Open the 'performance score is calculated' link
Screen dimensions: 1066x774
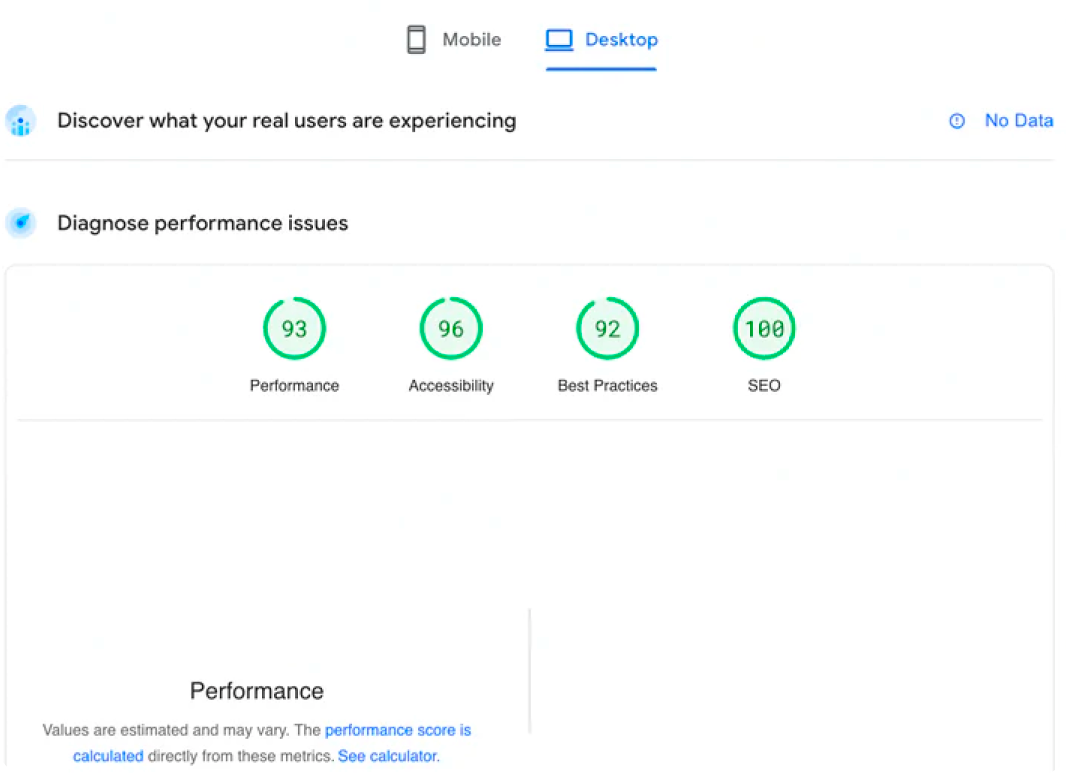coord(397,731)
